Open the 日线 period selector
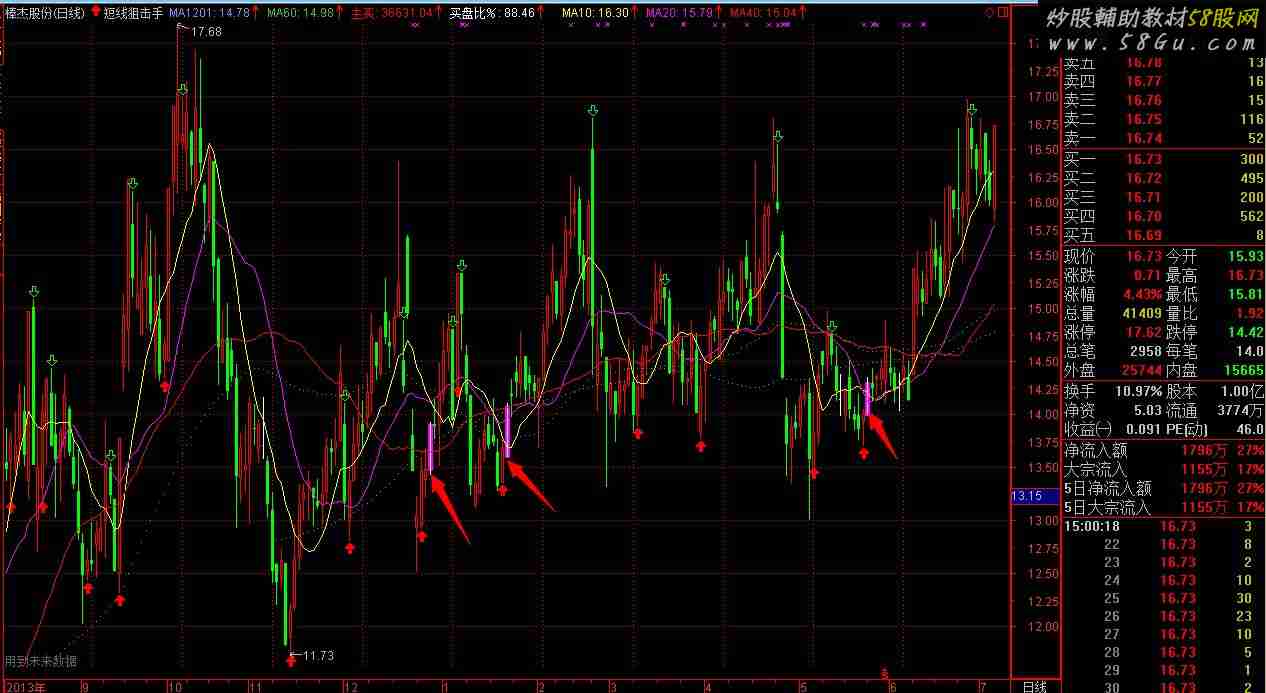 point(1034,686)
